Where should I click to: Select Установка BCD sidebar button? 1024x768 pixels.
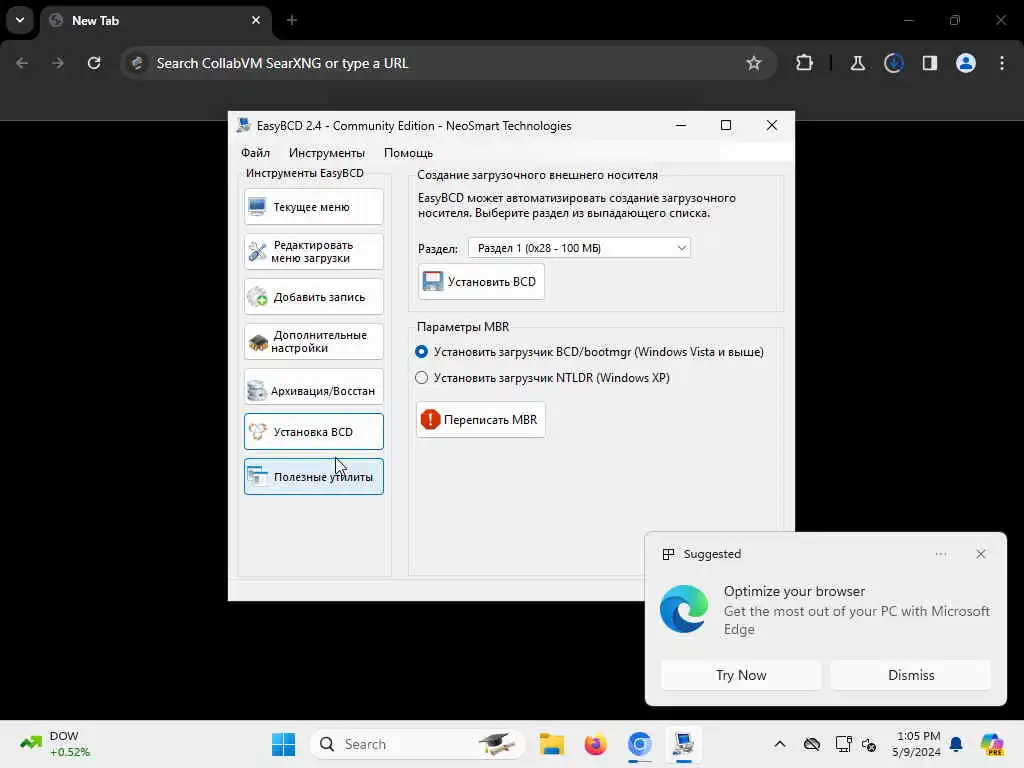(x=313, y=432)
